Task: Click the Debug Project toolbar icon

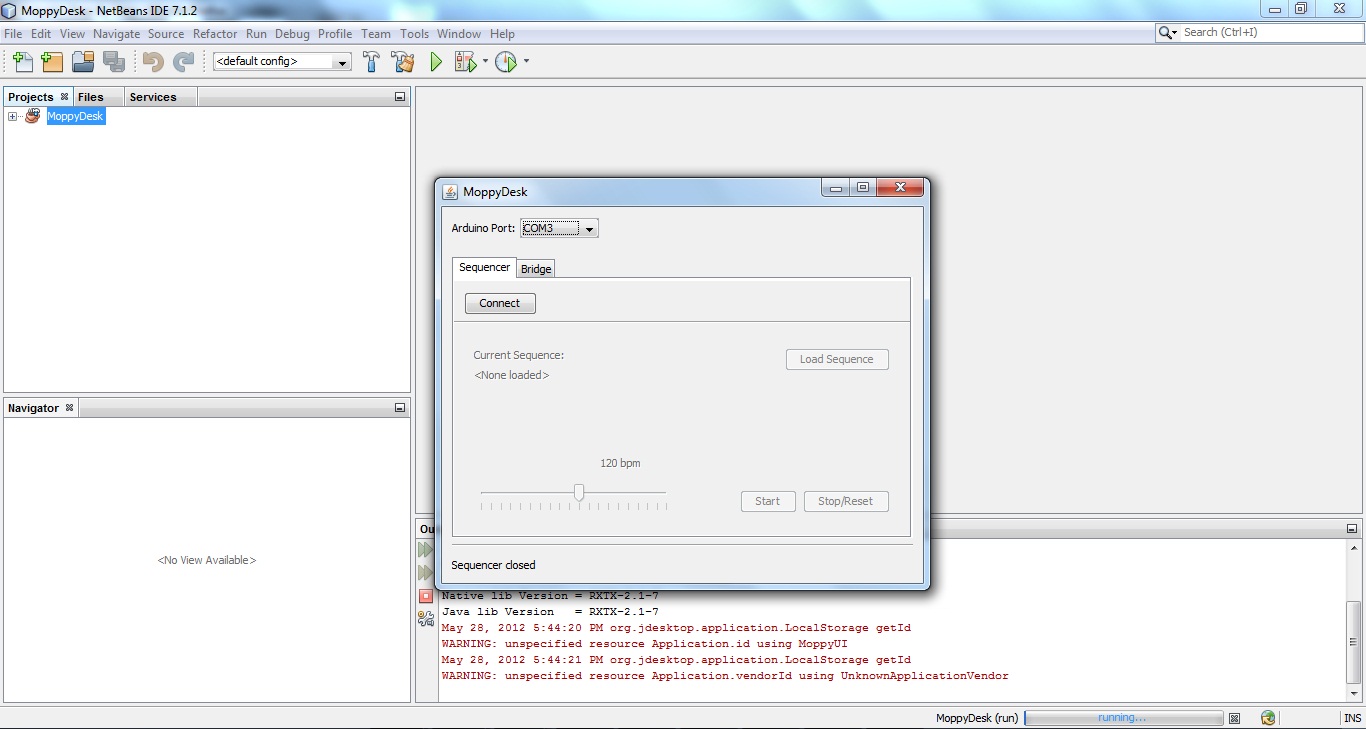Action: (x=465, y=62)
